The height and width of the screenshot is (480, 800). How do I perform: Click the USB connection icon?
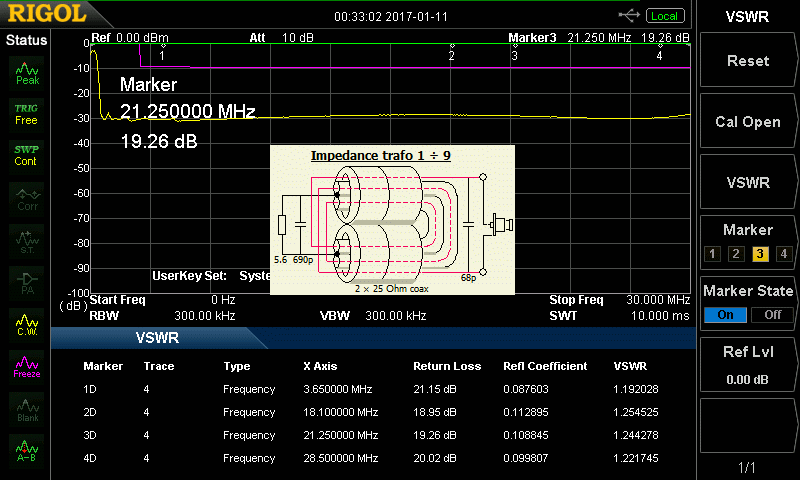[629, 15]
